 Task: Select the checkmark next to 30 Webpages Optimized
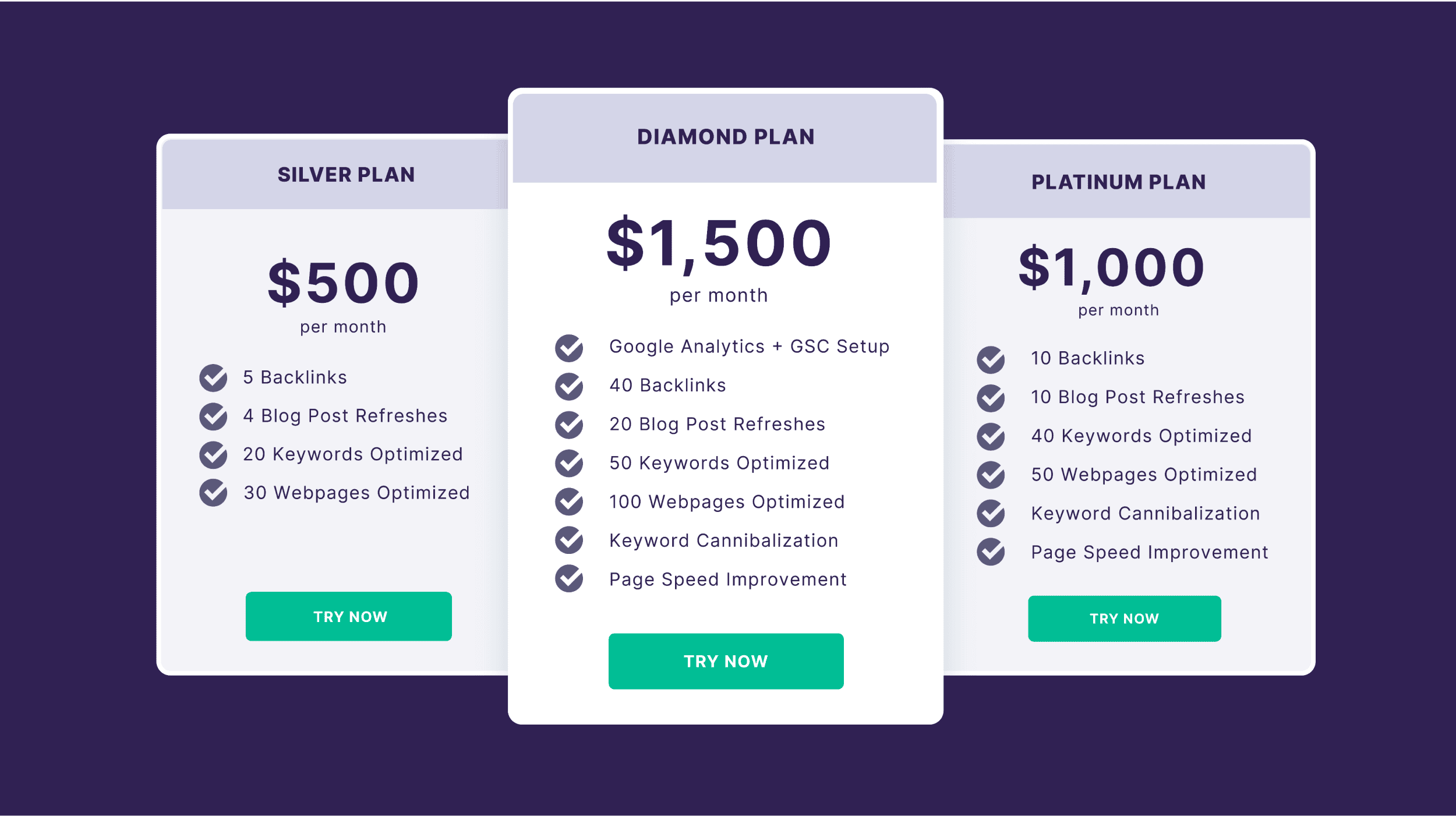click(213, 494)
